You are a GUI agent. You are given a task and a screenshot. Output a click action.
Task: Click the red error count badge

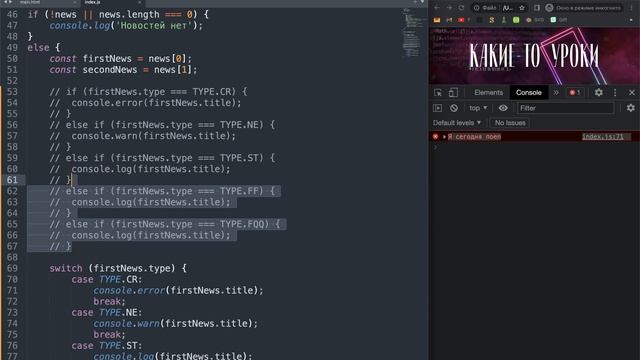click(575, 93)
